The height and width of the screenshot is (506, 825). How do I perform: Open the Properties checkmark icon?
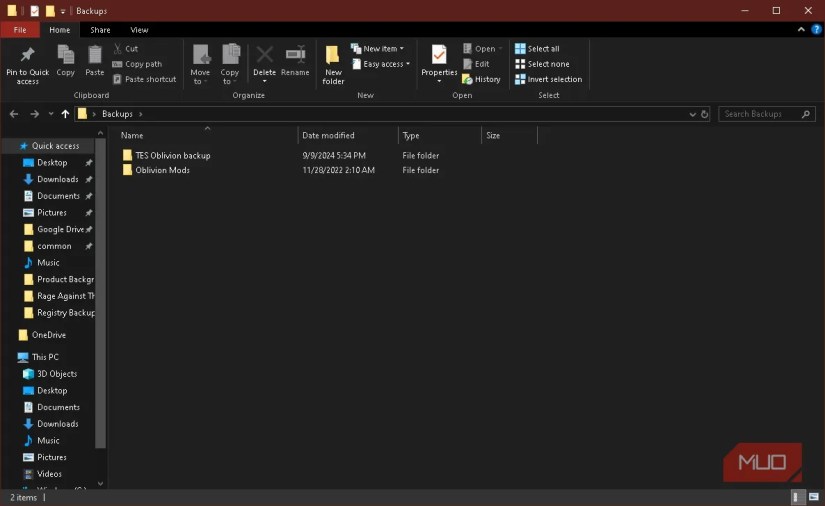pyautogui.click(x=439, y=55)
